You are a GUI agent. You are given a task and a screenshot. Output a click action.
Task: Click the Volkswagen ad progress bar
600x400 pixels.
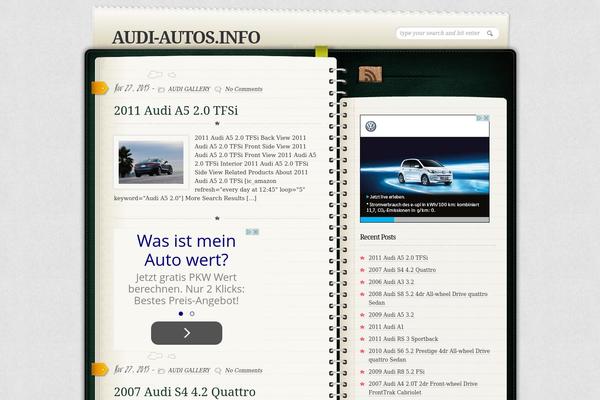click(x=425, y=220)
